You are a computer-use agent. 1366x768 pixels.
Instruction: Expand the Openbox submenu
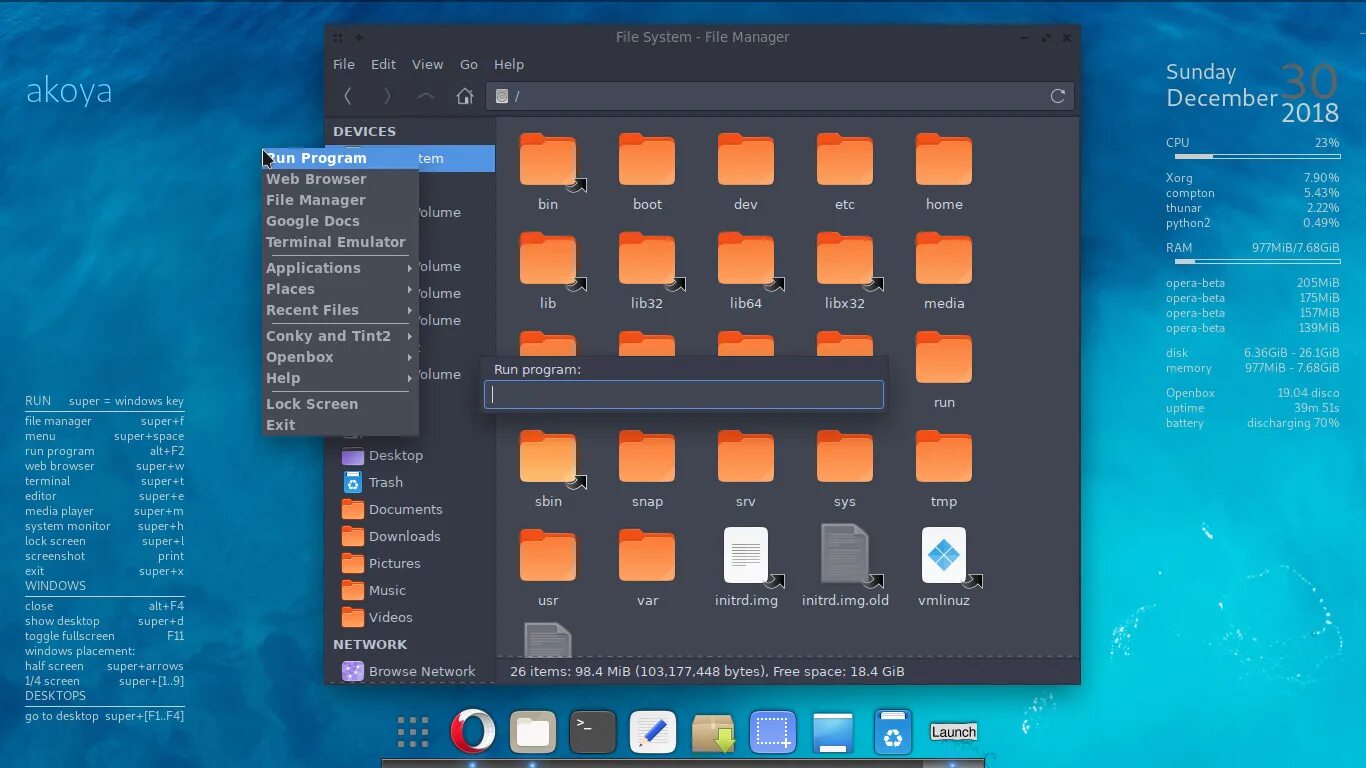click(x=340, y=357)
